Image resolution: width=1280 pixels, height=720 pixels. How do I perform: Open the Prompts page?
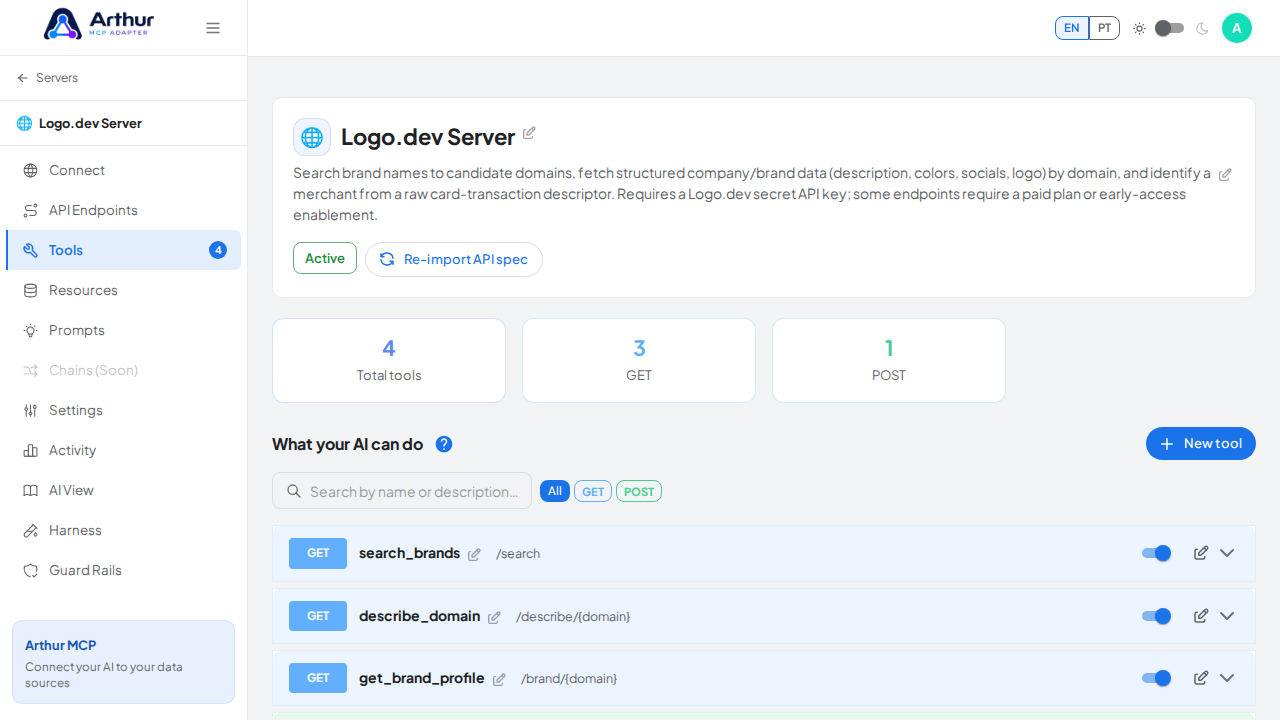point(123,330)
